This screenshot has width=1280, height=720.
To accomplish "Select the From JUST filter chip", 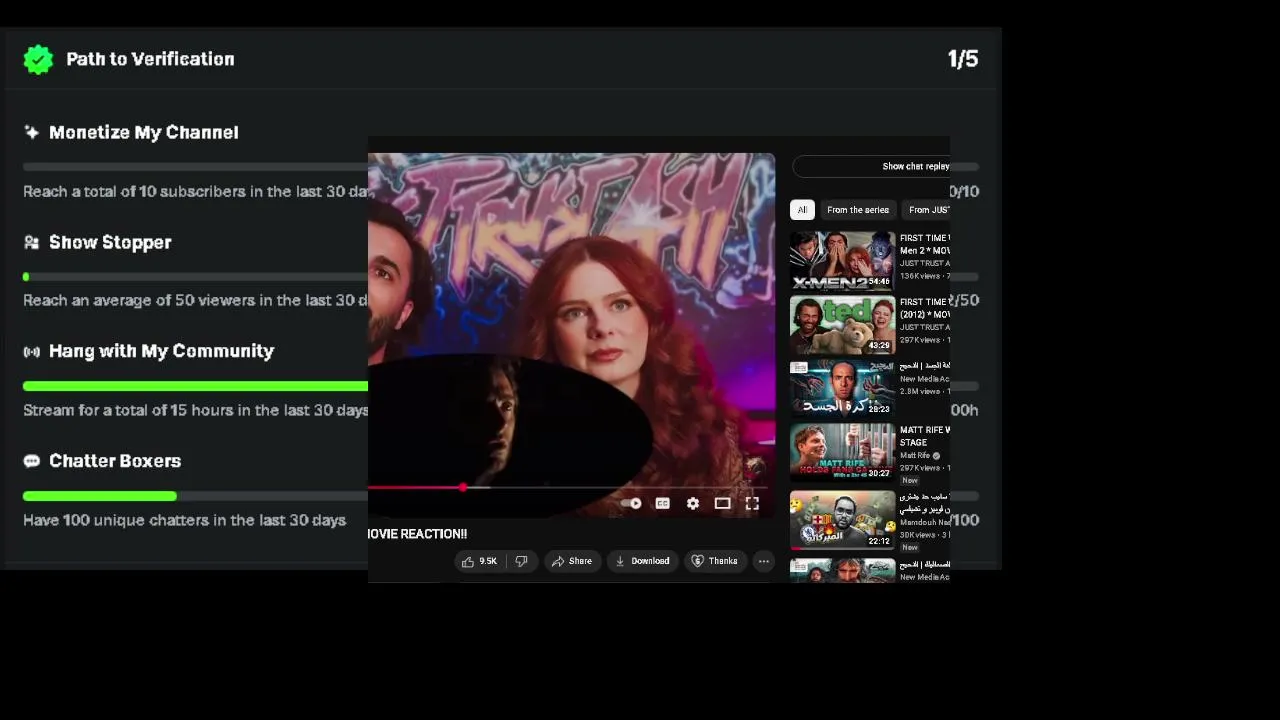I will tap(927, 210).
